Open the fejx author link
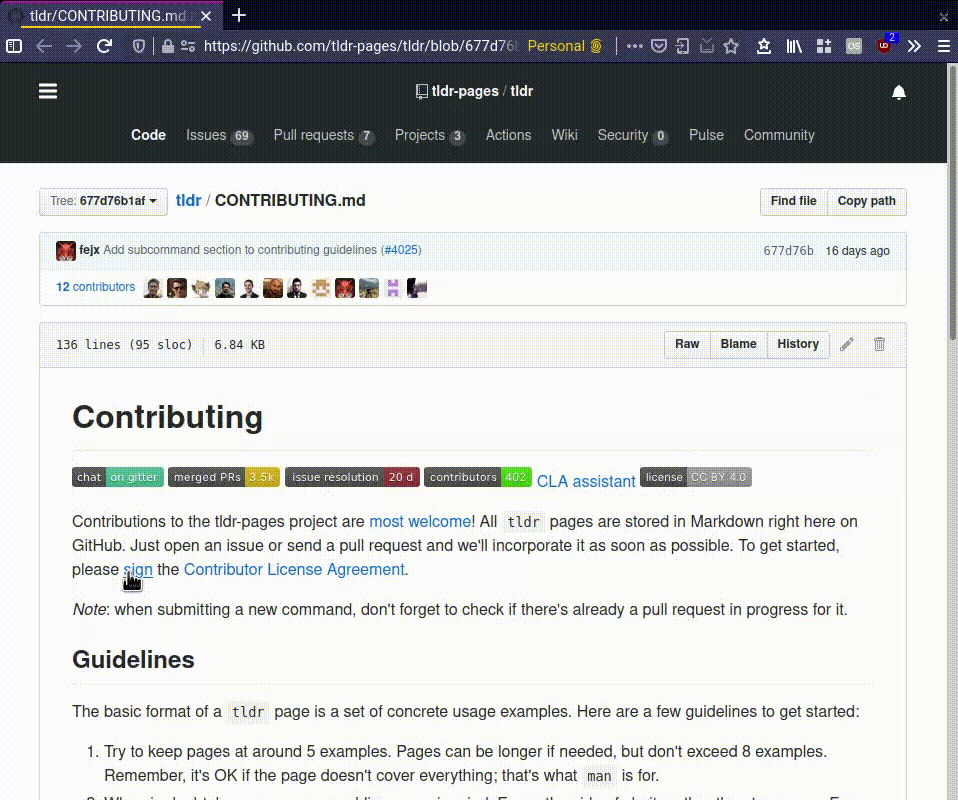The height and width of the screenshot is (800, 958). click(x=89, y=250)
